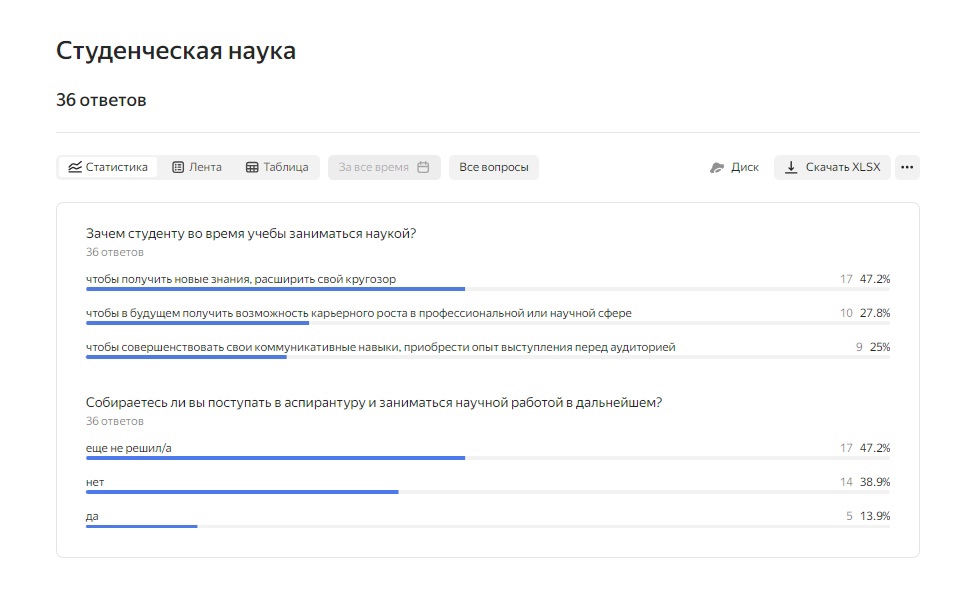Click the Яндекс Диск icon

click(x=717, y=168)
